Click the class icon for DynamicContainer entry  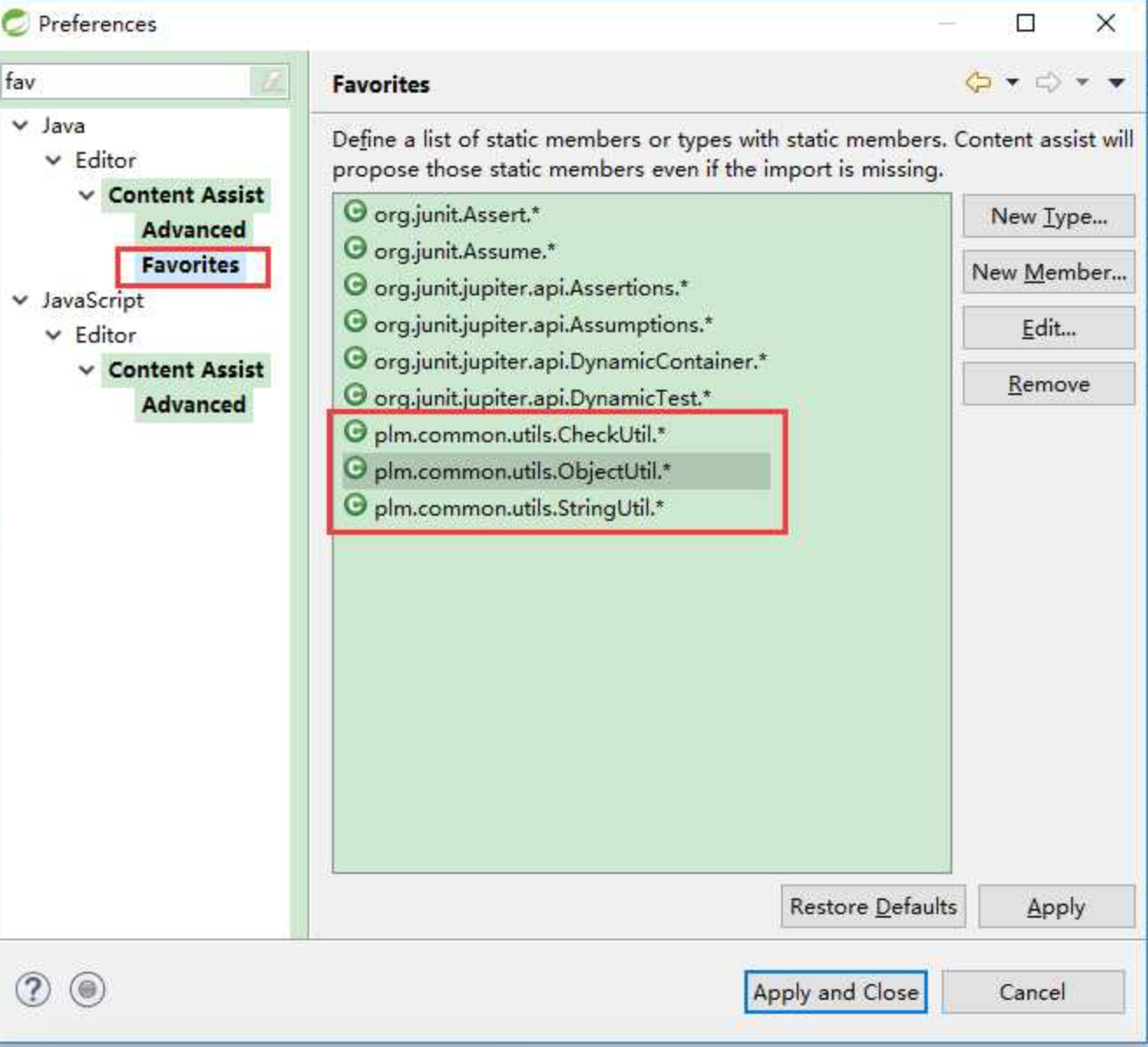tap(355, 358)
